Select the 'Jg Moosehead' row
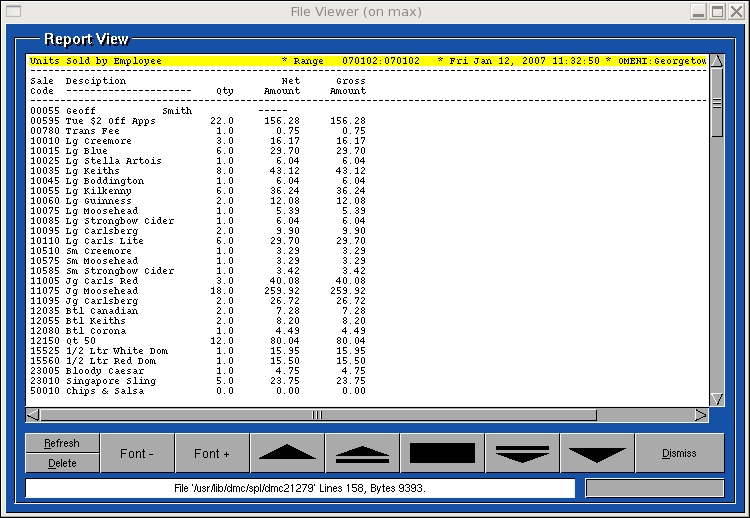 [198, 291]
